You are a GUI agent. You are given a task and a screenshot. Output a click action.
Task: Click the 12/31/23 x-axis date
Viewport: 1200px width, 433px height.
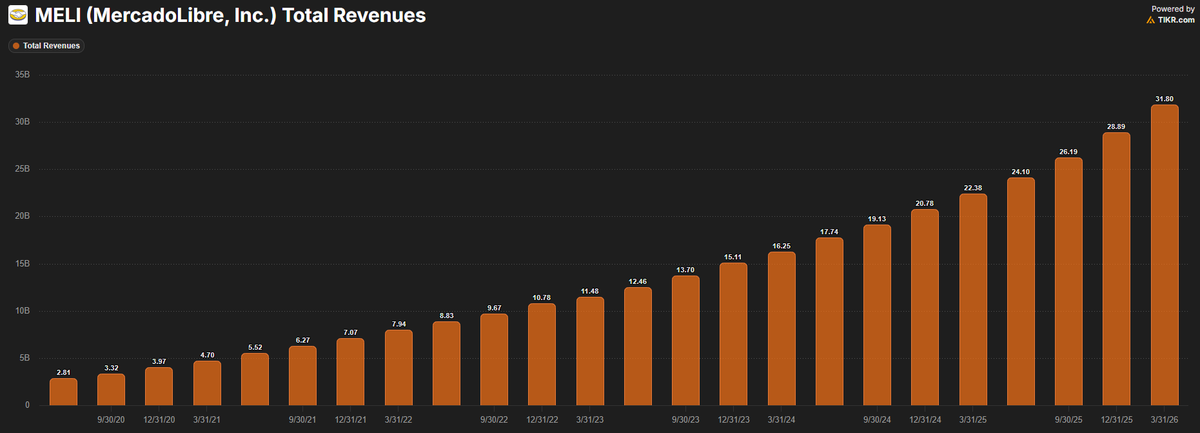click(x=734, y=421)
